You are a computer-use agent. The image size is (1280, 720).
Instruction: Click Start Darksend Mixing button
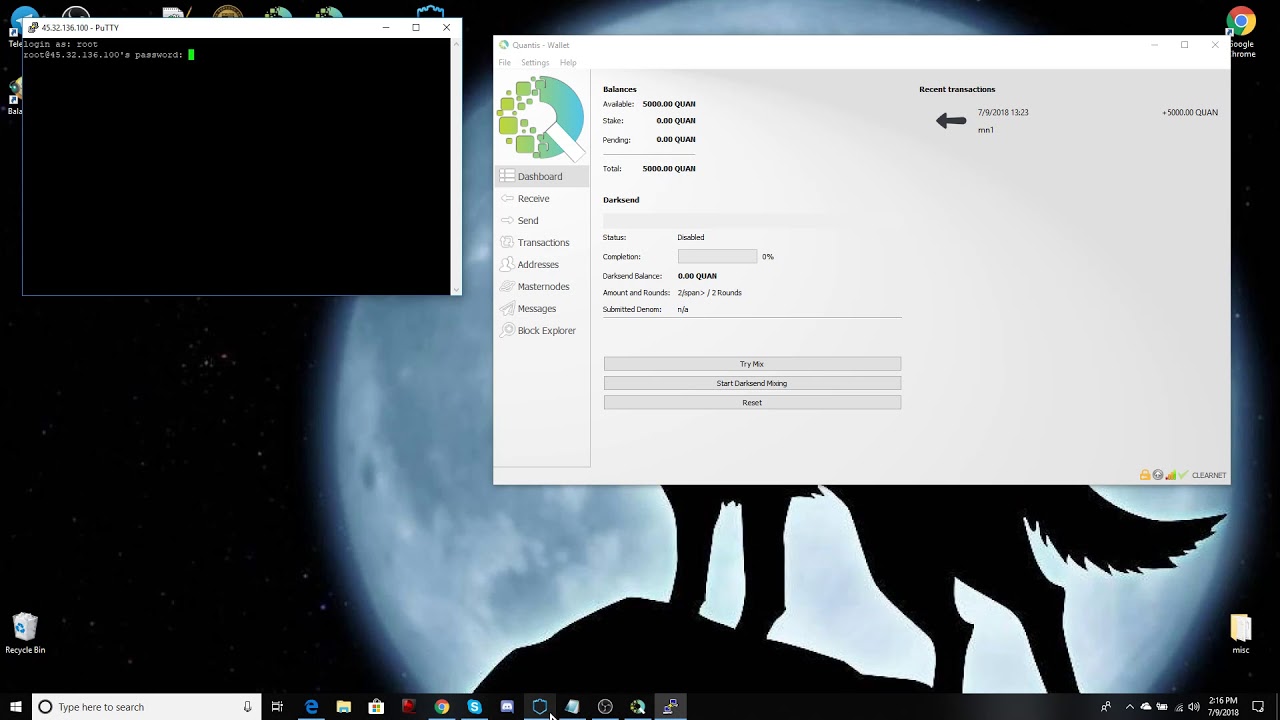coord(752,383)
